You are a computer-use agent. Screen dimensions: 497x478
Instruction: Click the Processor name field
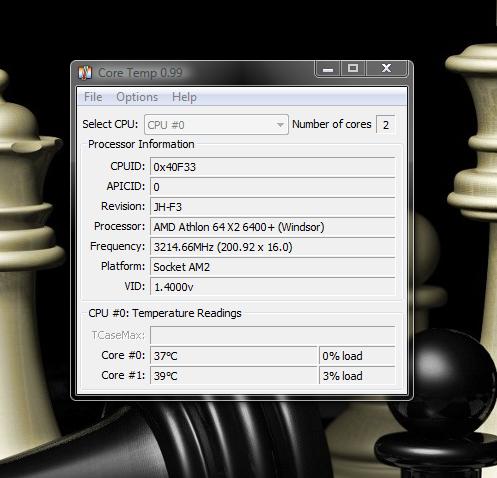(x=273, y=227)
